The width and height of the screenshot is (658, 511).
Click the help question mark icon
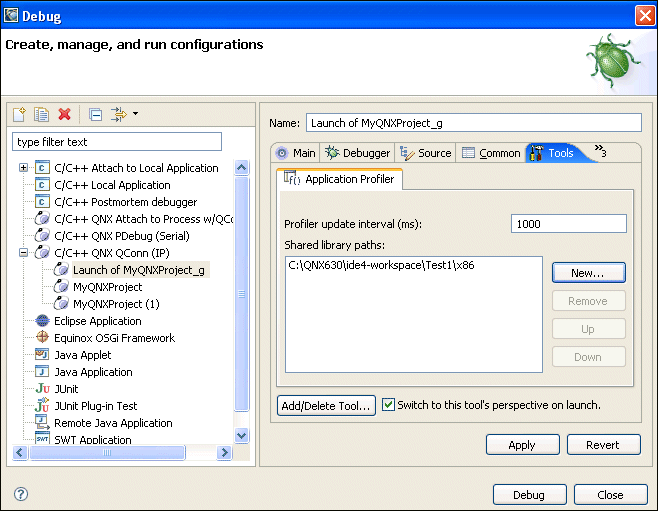pos(21,494)
